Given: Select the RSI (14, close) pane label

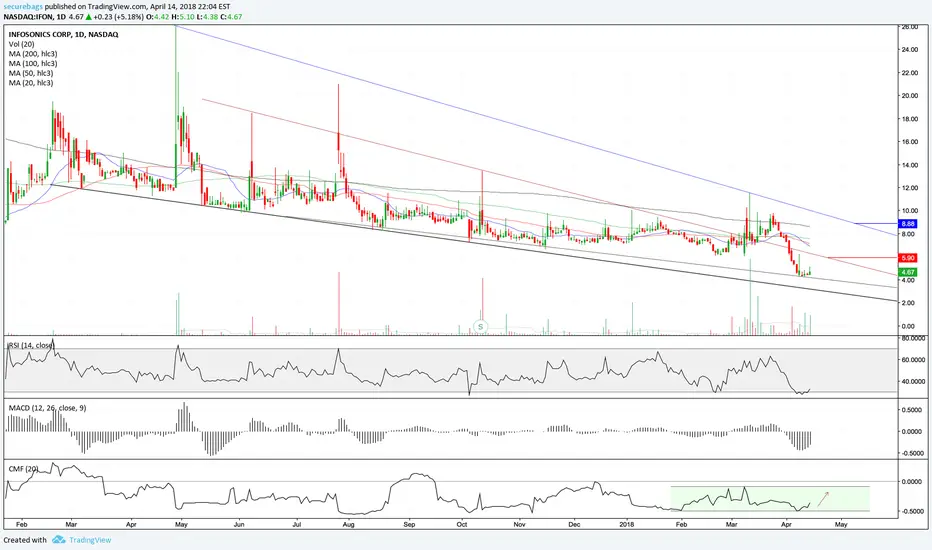Looking at the screenshot, I should point(32,345).
